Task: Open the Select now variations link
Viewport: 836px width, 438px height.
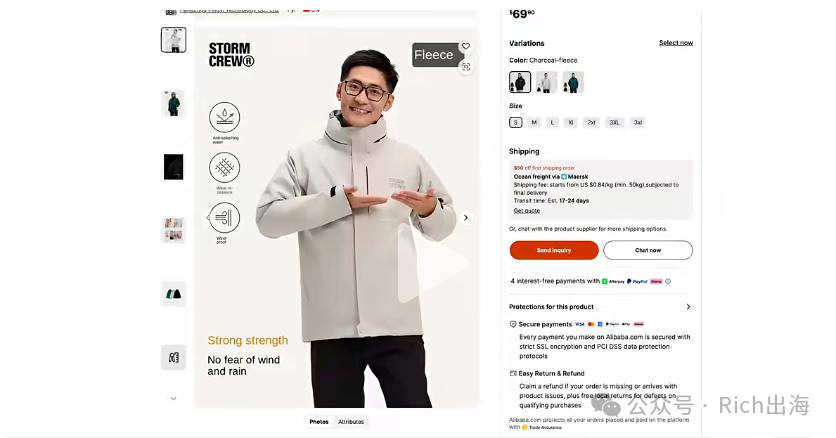Action: [676, 43]
